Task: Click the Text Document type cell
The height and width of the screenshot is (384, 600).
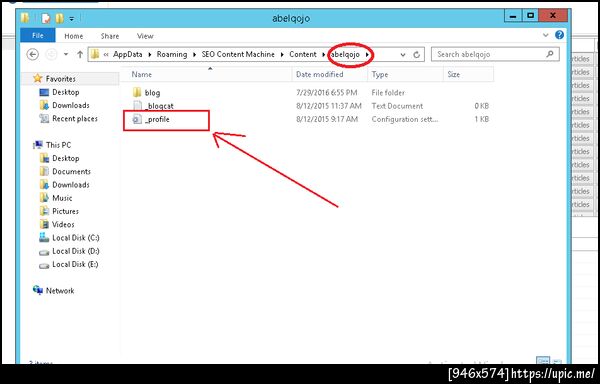Action: (397, 106)
